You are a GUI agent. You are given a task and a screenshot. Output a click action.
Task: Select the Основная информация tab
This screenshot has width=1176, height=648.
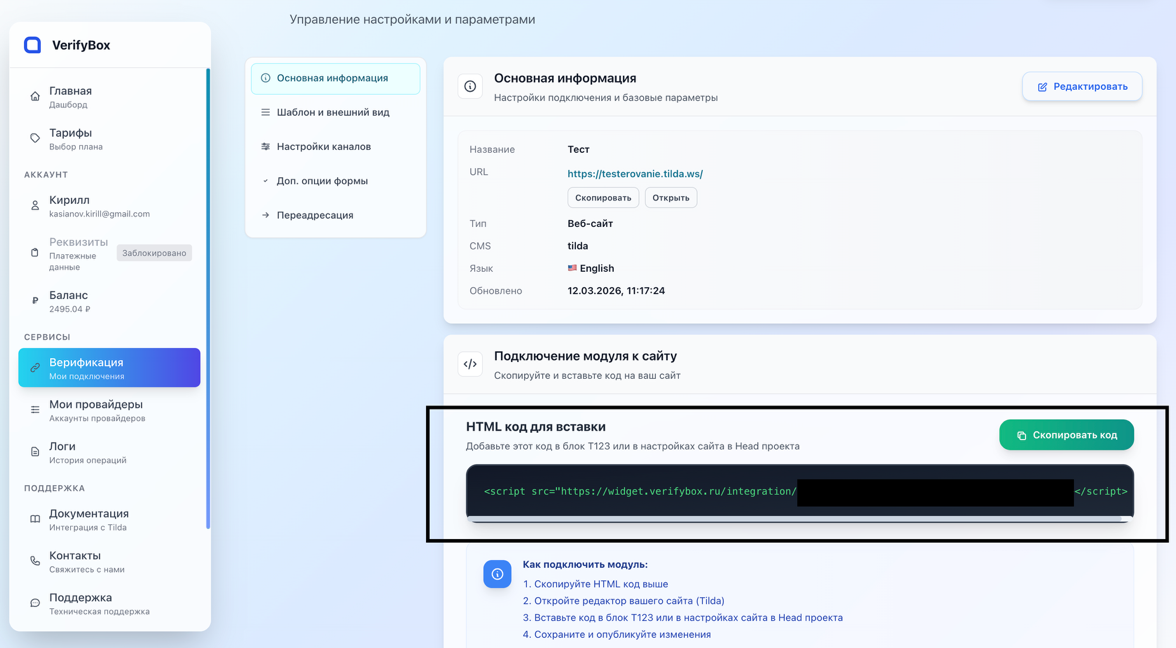tap(335, 78)
